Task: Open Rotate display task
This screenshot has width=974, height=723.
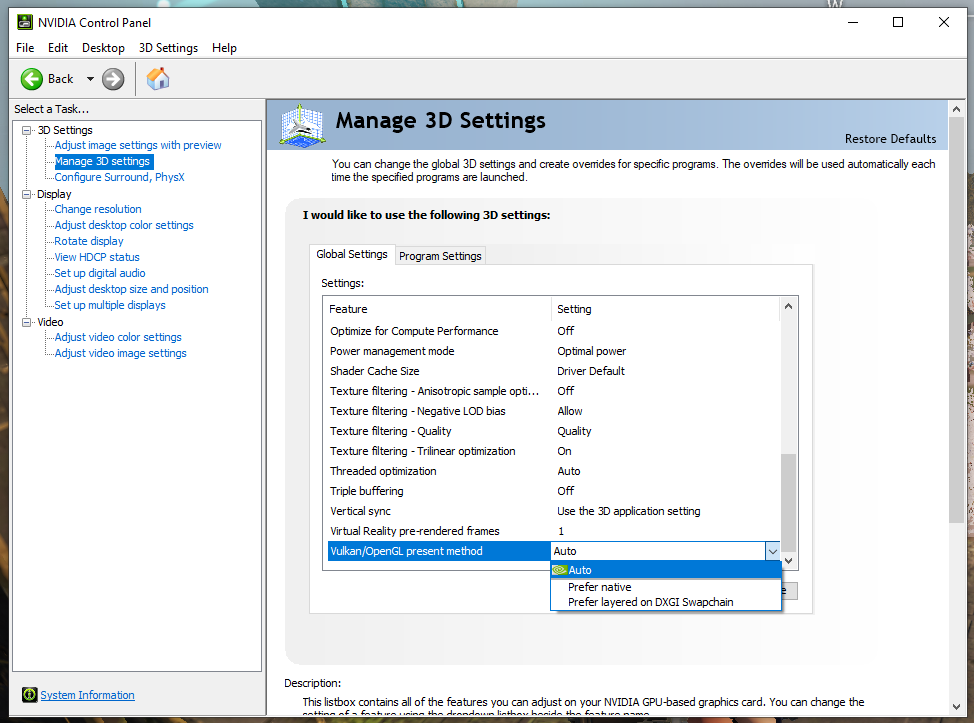Action: coord(89,241)
